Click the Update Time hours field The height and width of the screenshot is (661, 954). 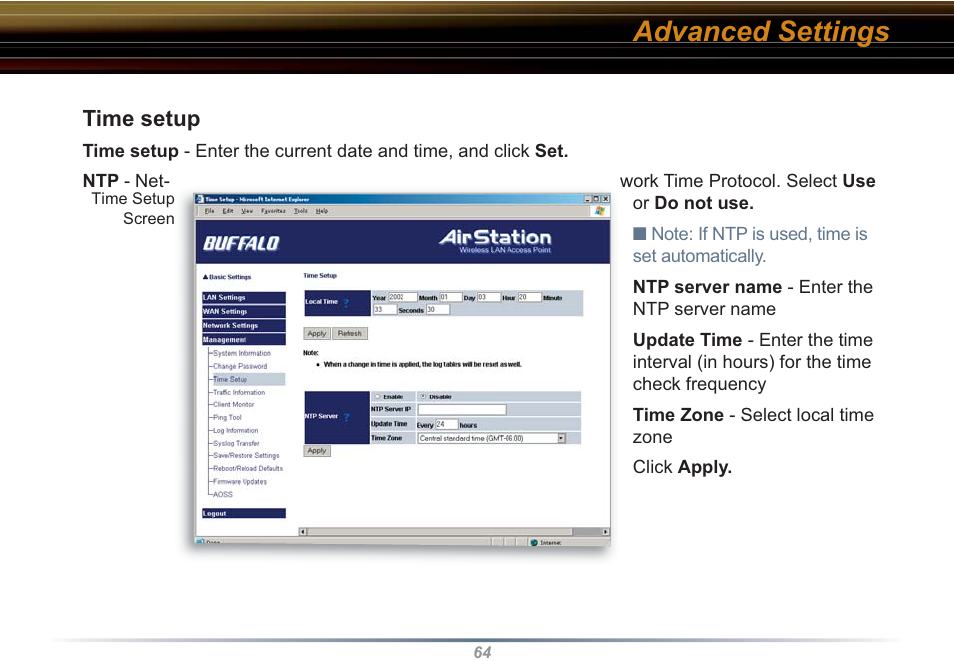(x=446, y=424)
